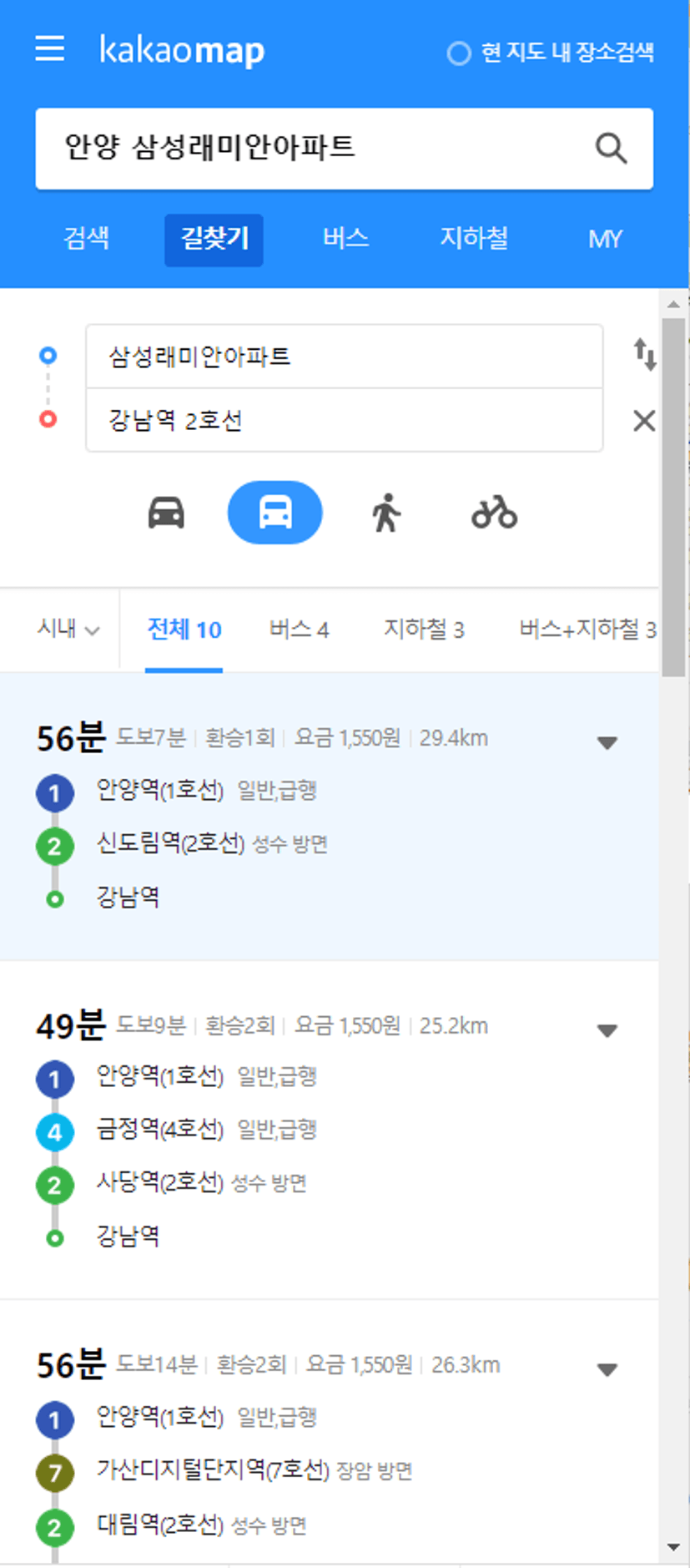This screenshot has width=690, height=1568.
Task: Filter routes by 지하철 3
Action: point(424,630)
